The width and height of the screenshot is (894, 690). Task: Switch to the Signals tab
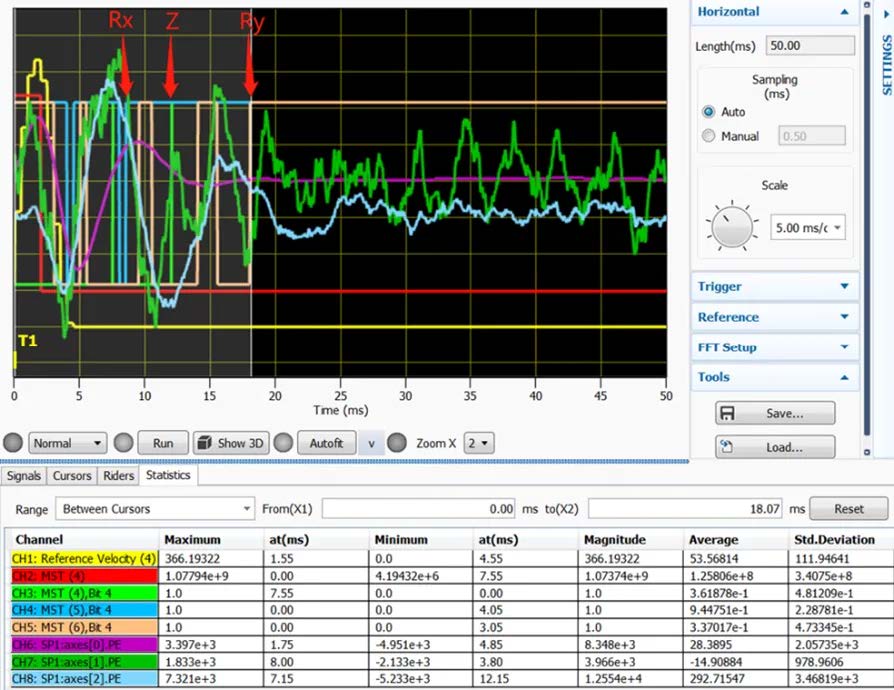click(x=24, y=475)
